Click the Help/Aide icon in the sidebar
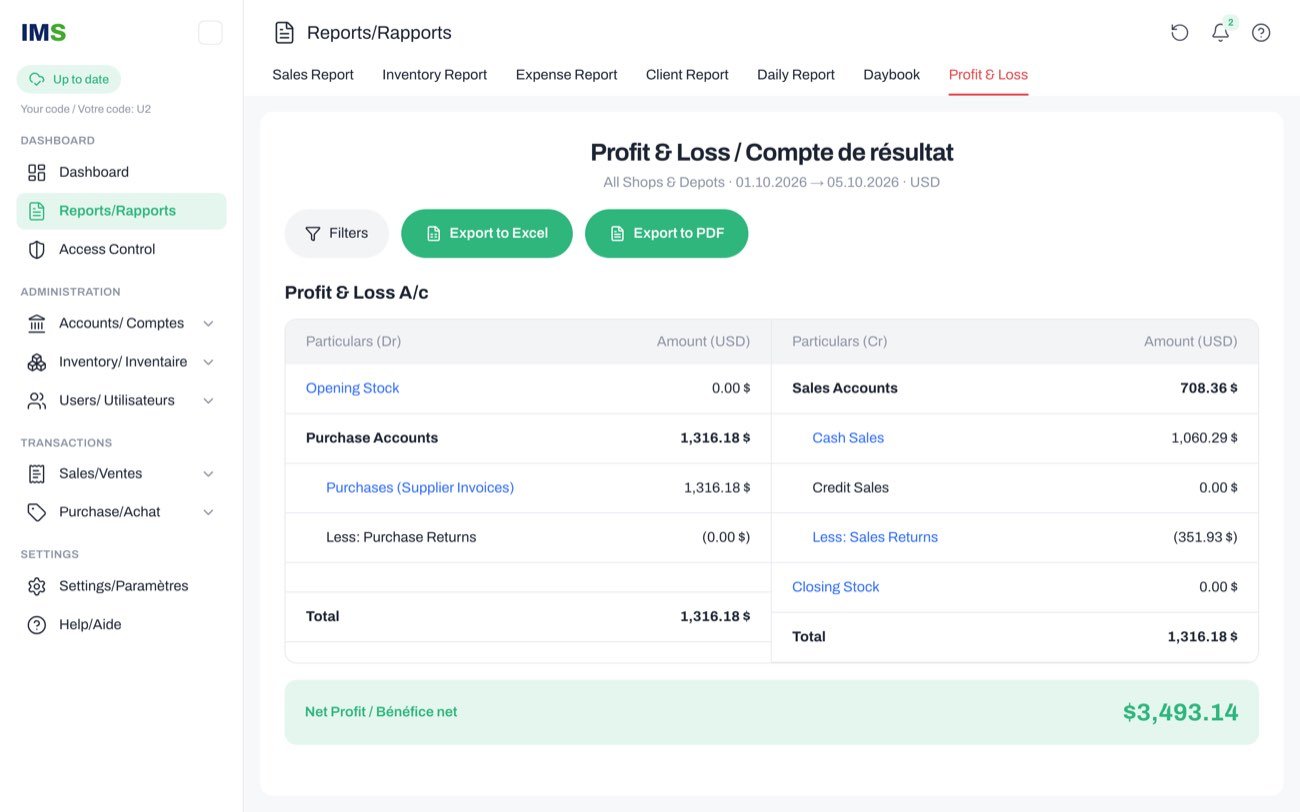Viewport: 1300px width, 812px height. click(37, 625)
